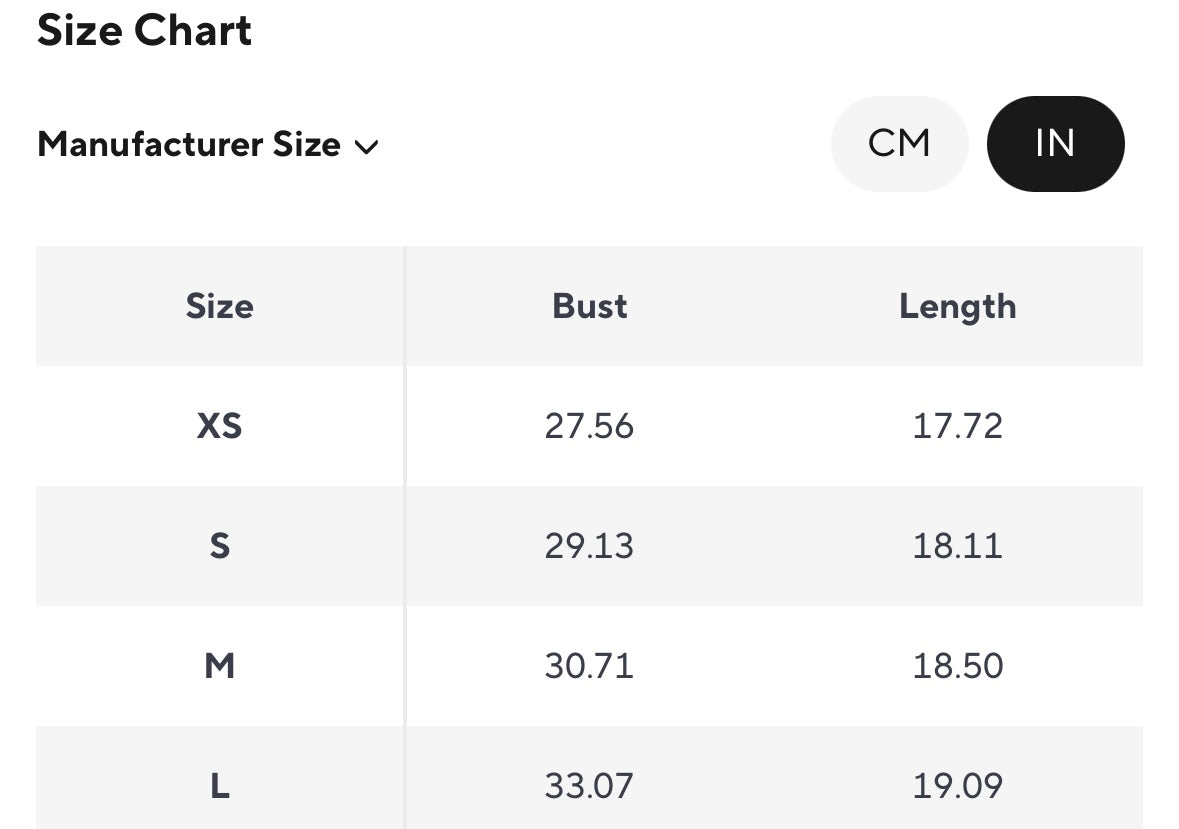Click XS bust value 27.56
Screen dimensions: 1179x829
tap(589, 427)
